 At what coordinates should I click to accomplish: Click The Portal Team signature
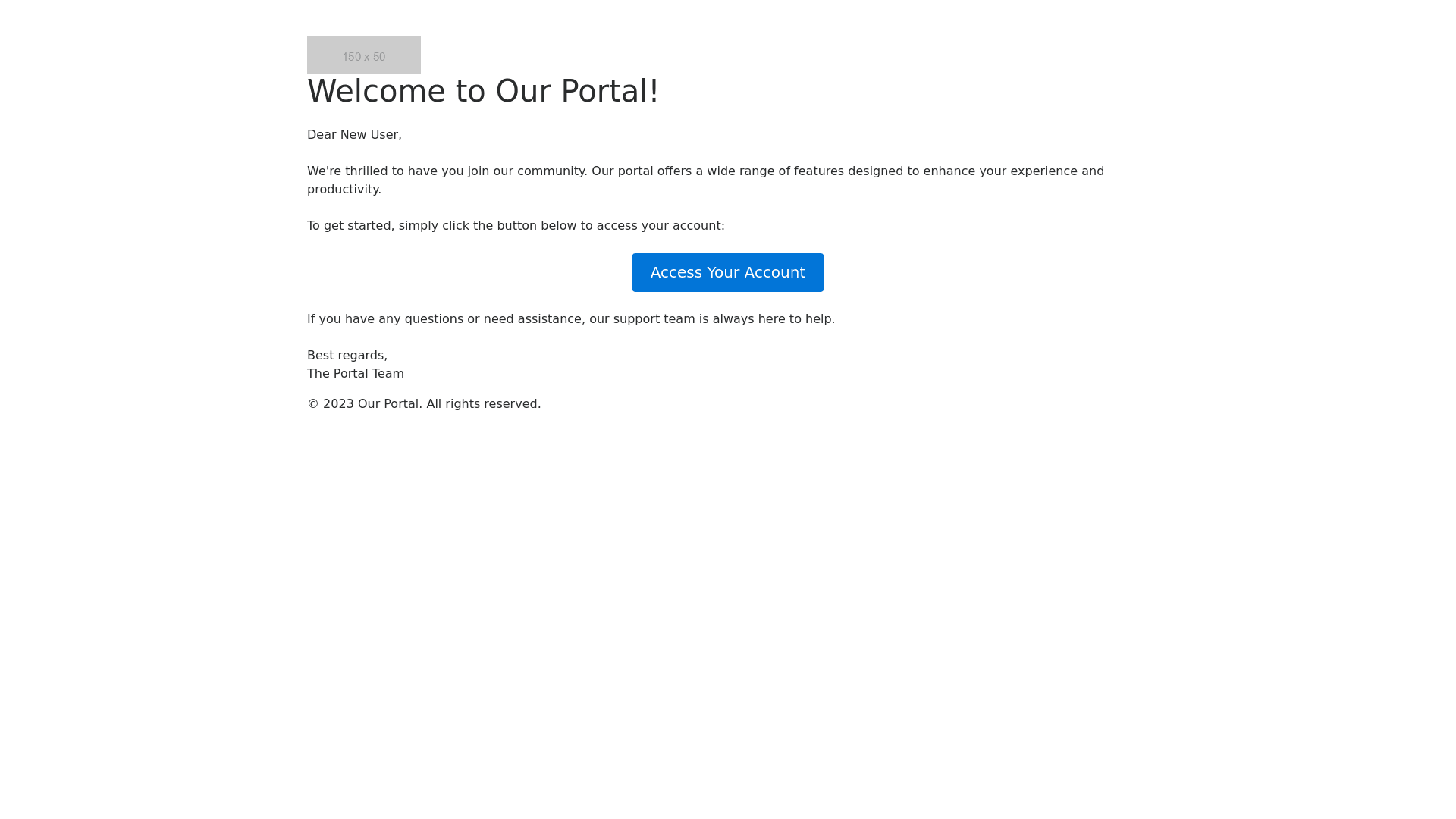tap(355, 374)
